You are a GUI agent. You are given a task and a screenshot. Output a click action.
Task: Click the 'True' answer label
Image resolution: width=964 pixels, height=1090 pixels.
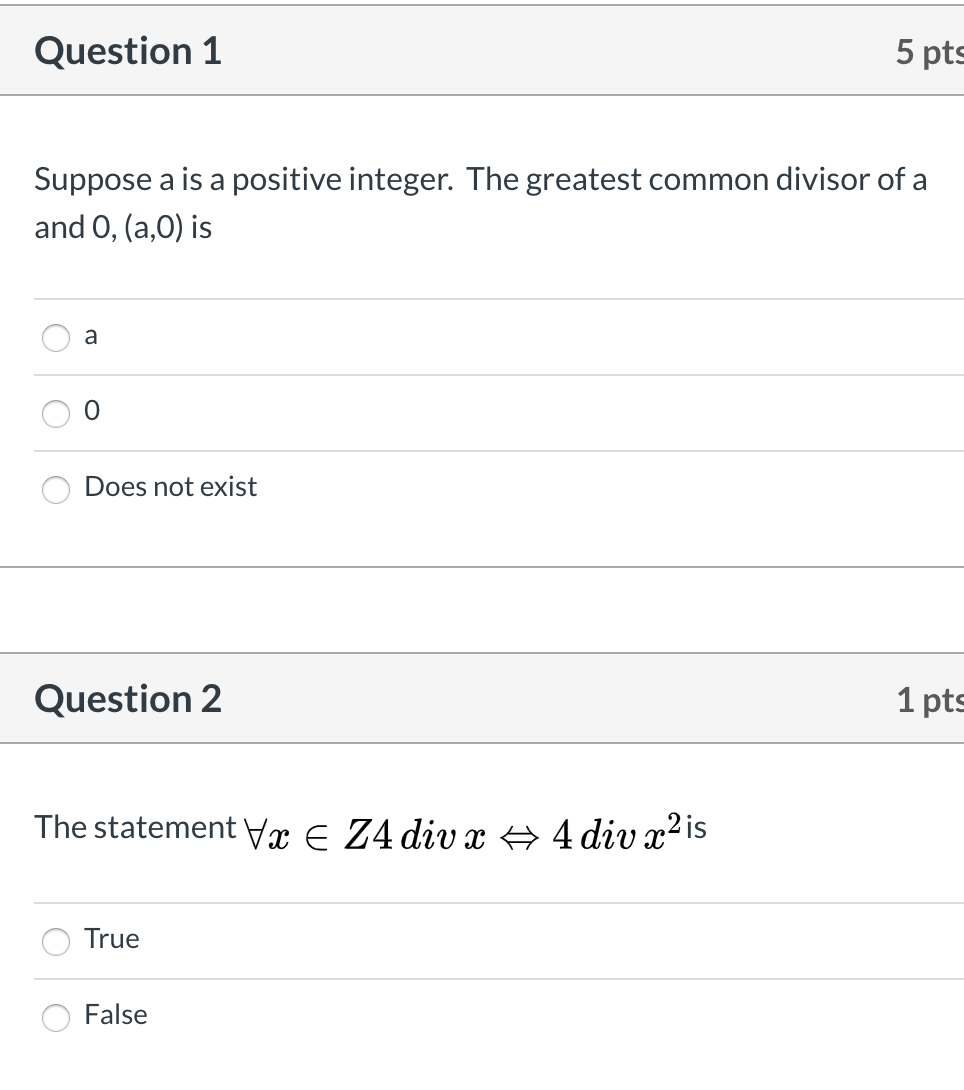point(111,939)
